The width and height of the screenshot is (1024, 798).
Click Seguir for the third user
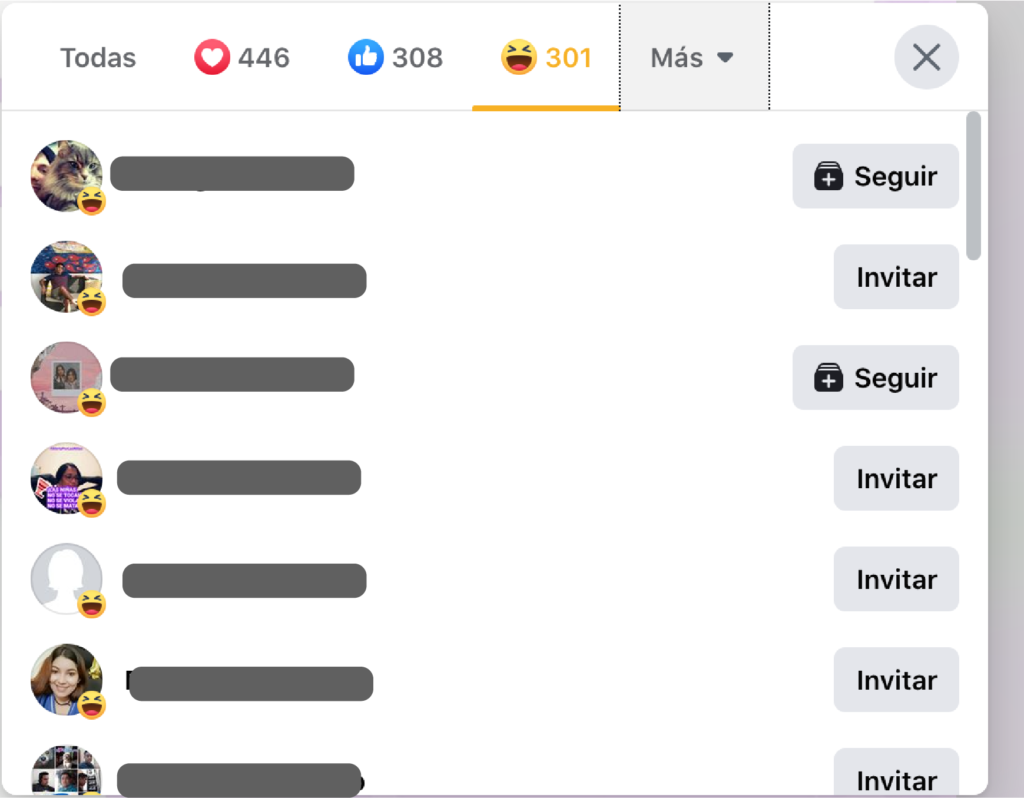[x=875, y=377]
